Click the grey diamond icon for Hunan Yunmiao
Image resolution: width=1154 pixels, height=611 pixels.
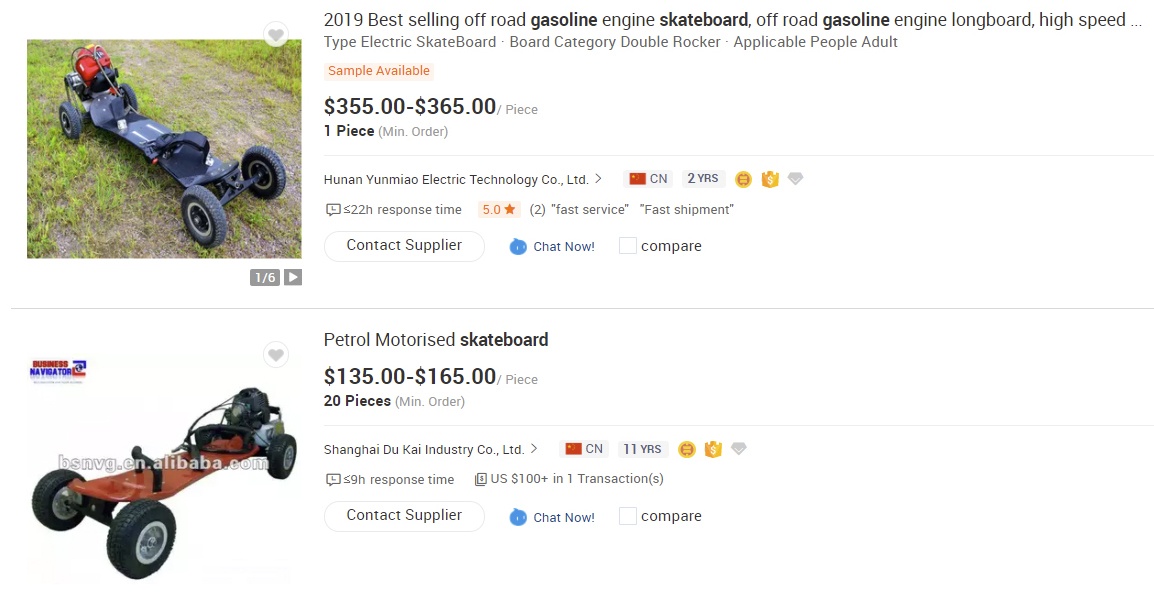click(795, 179)
